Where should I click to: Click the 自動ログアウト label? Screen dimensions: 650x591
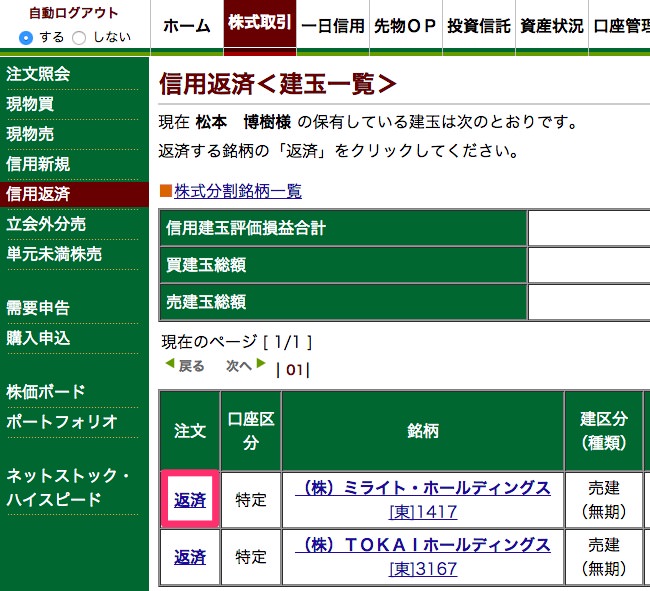(74, 13)
